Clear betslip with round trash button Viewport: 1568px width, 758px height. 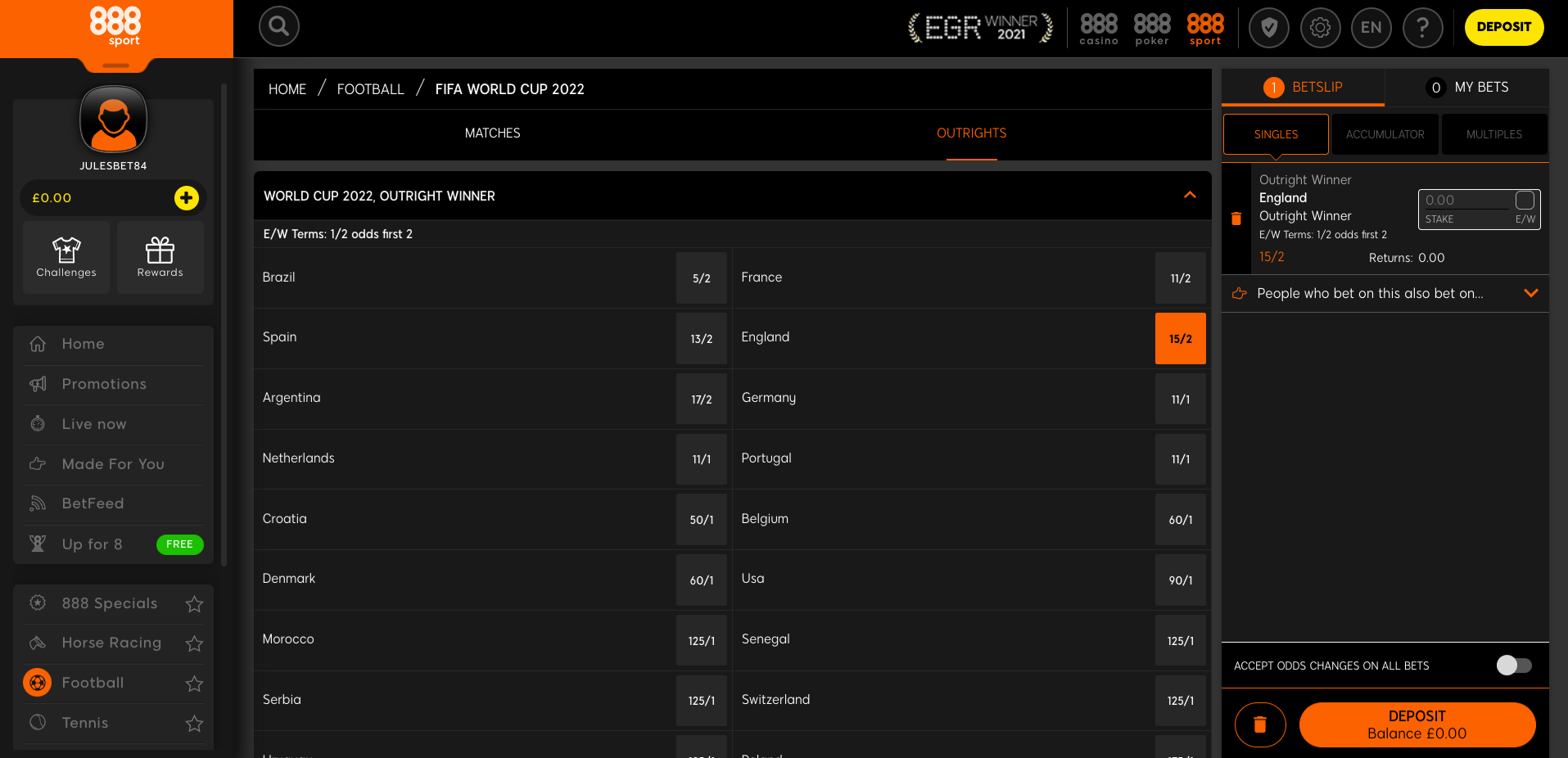tap(1260, 724)
